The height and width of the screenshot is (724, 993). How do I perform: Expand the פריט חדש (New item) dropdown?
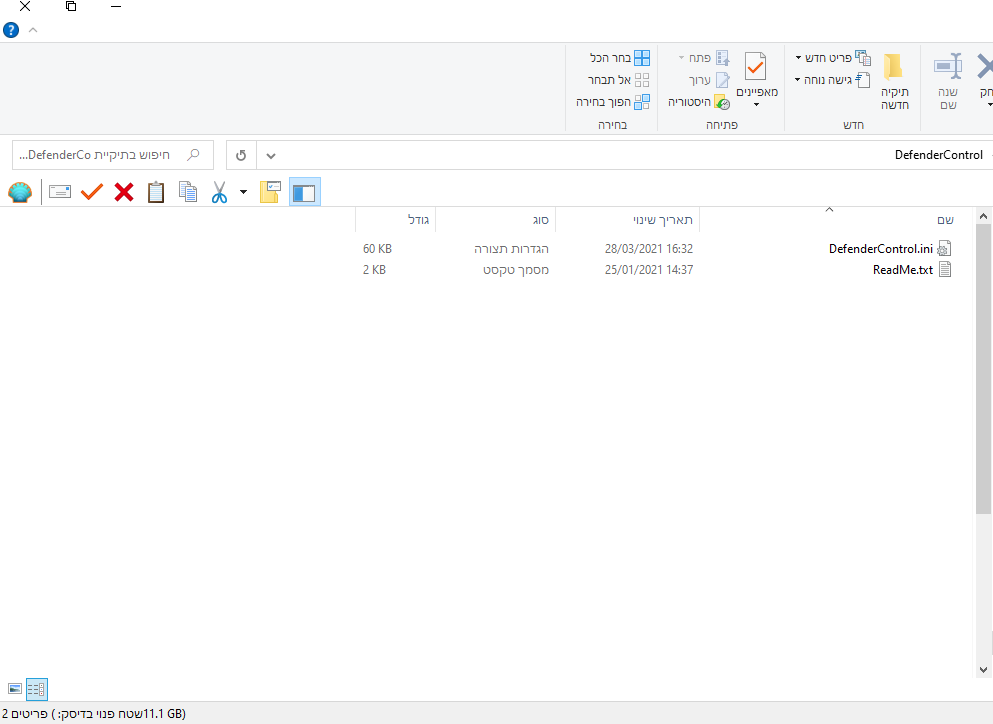(x=798, y=58)
